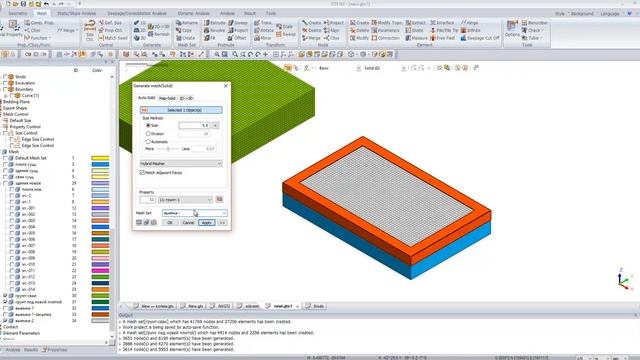Open the Modify Topo element tool
The width and height of the screenshot is (640, 360).
[387, 23]
